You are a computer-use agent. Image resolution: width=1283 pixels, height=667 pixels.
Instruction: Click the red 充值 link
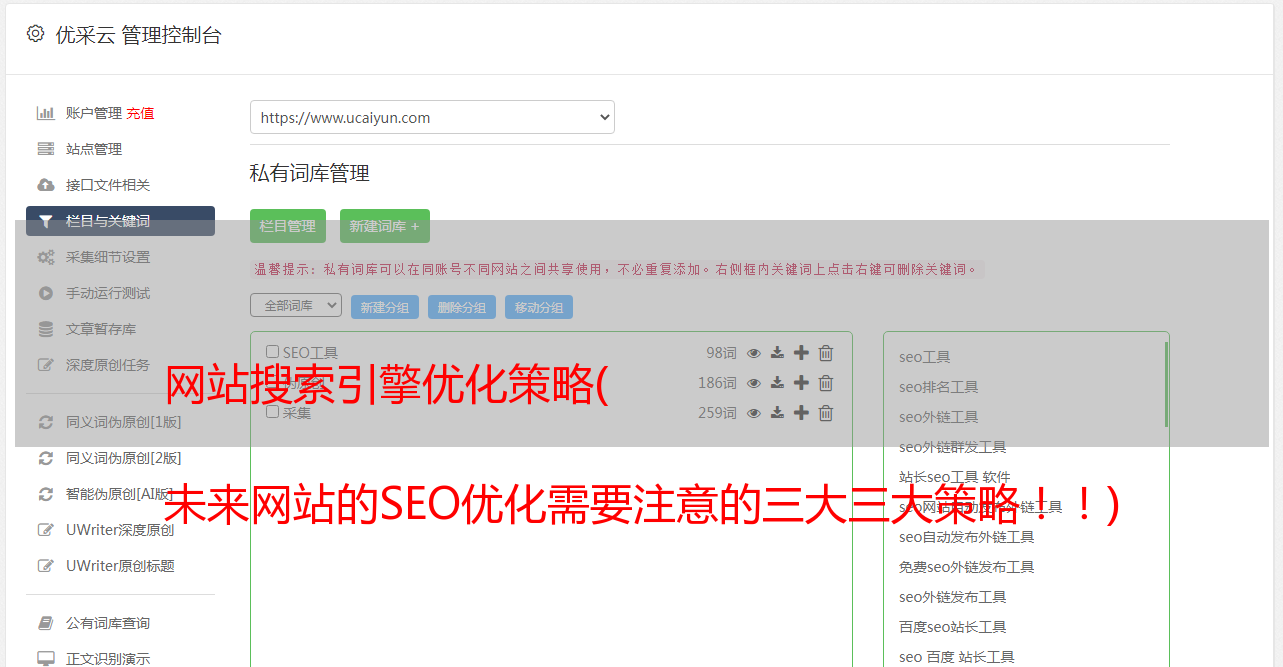pyautogui.click(x=140, y=113)
